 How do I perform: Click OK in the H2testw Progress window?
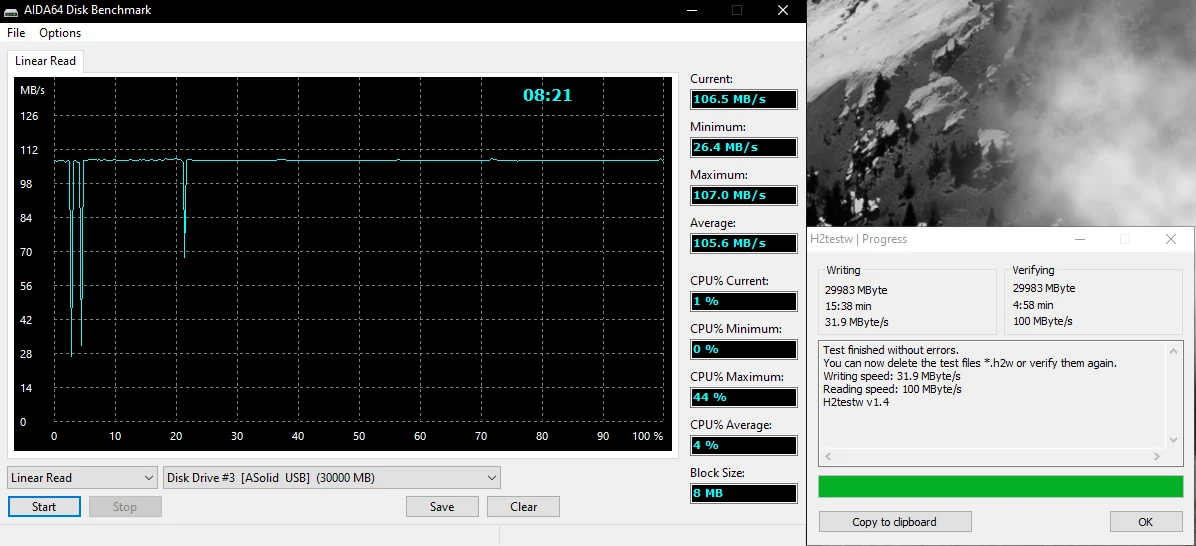(x=1146, y=522)
